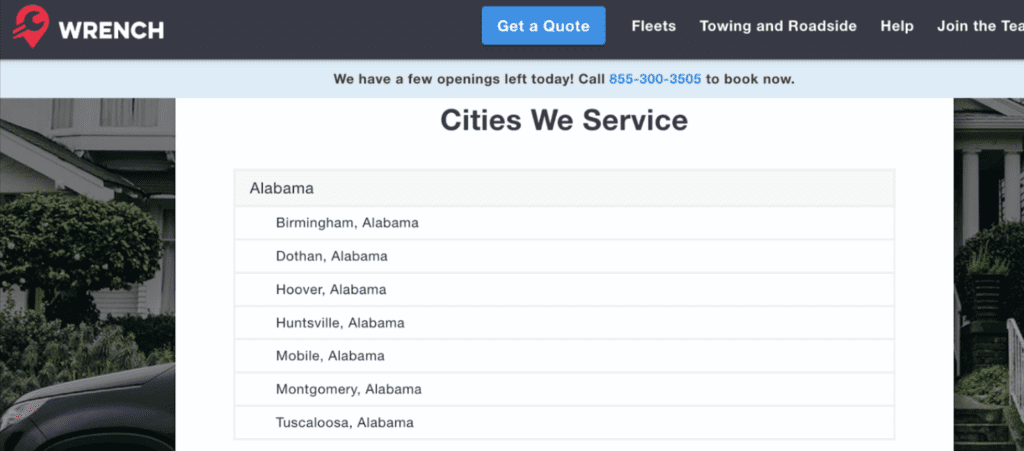Viewport: 1024px width, 451px height.
Task: Click the openings left today banner
Action: click(512, 79)
